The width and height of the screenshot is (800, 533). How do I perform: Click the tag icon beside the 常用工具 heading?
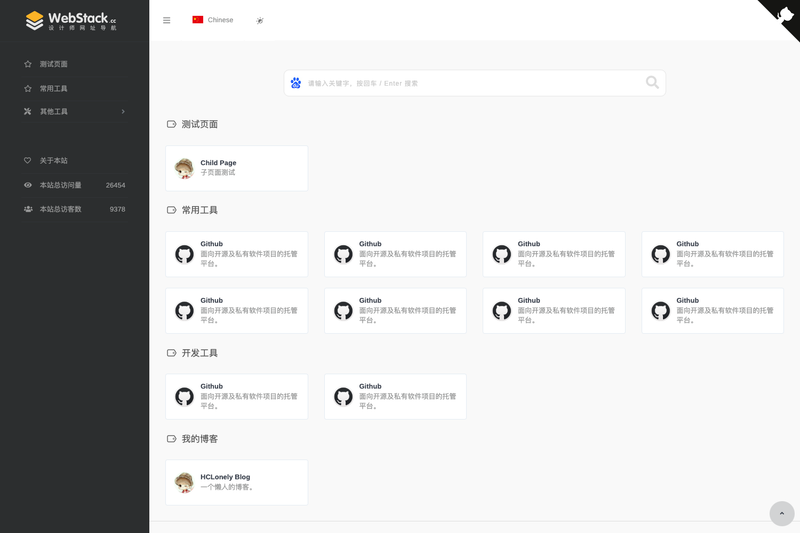[x=171, y=210]
